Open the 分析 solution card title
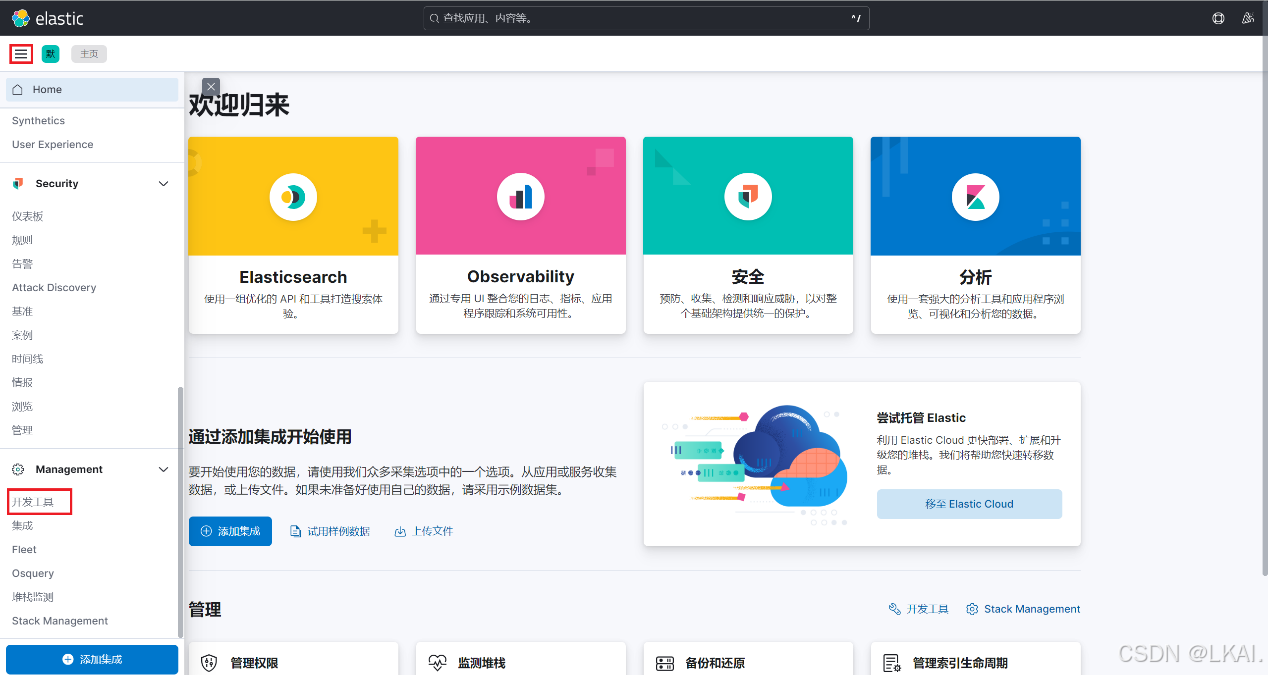The image size is (1268, 675). tap(976, 277)
